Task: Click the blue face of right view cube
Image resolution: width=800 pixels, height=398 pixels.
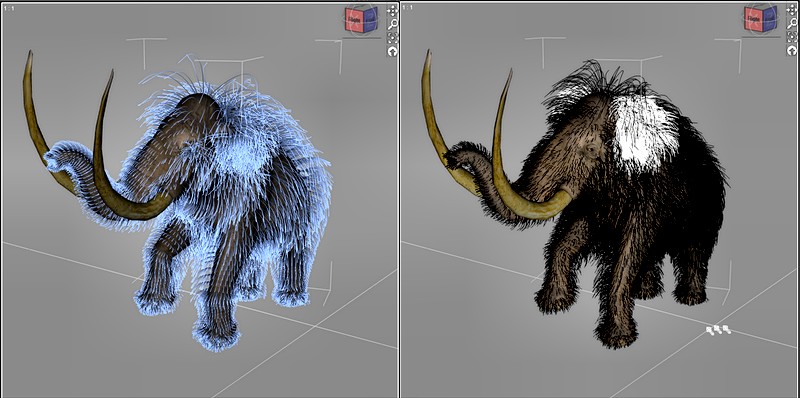Action: click(768, 19)
